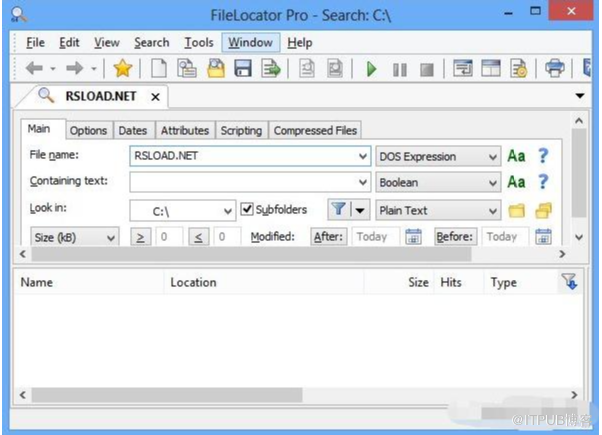Open the File menu
602x435 pixels.
coord(35,42)
